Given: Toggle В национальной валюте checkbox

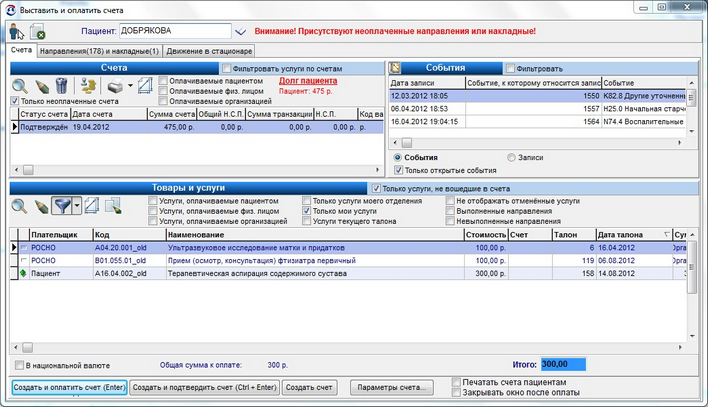Looking at the screenshot, I should (x=19, y=365).
